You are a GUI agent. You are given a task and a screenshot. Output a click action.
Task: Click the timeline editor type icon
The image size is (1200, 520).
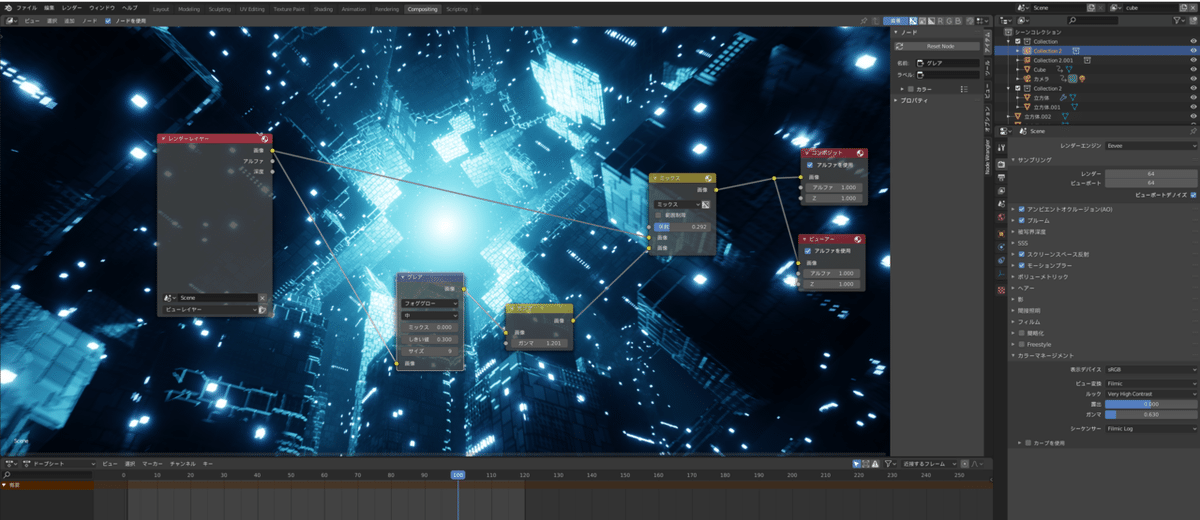tap(10, 464)
